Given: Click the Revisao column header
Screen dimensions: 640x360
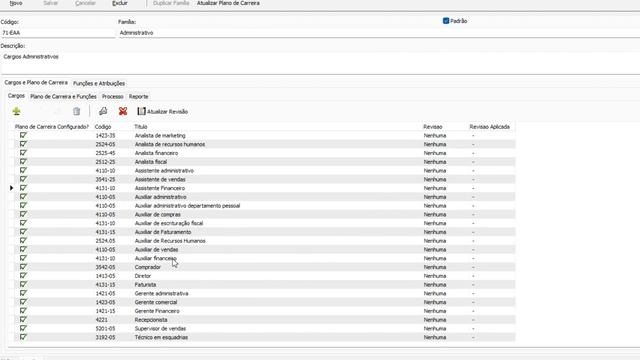Looking at the screenshot, I should [x=433, y=127].
